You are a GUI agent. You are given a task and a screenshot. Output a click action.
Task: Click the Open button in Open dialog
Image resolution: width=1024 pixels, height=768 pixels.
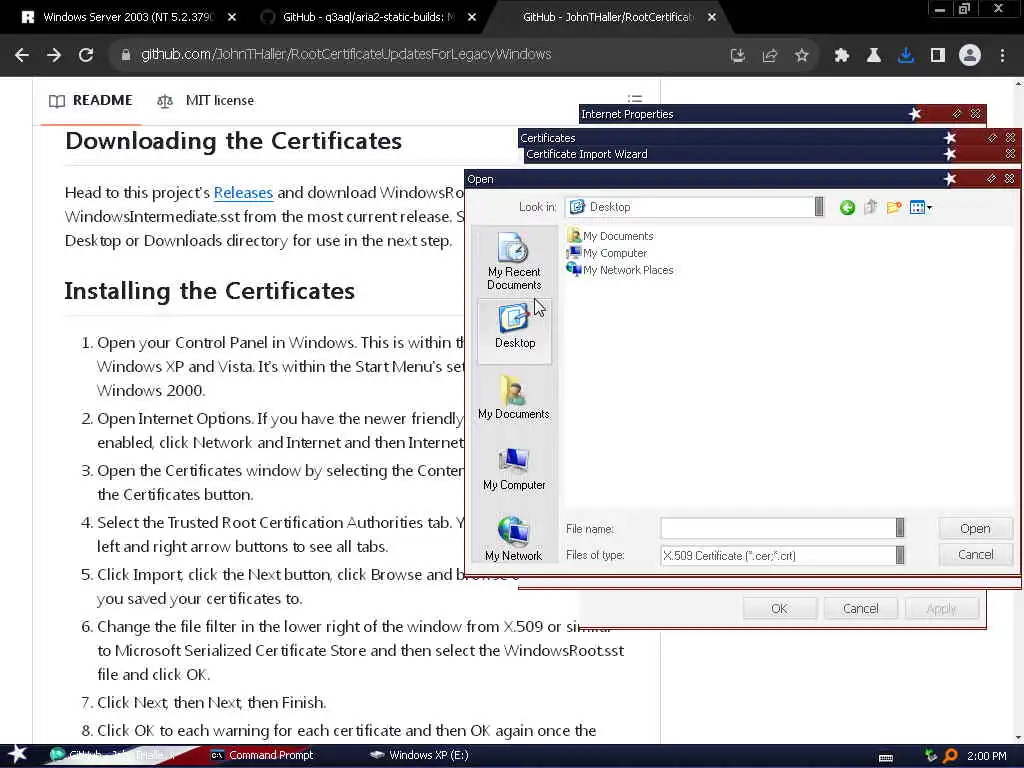click(x=975, y=528)
